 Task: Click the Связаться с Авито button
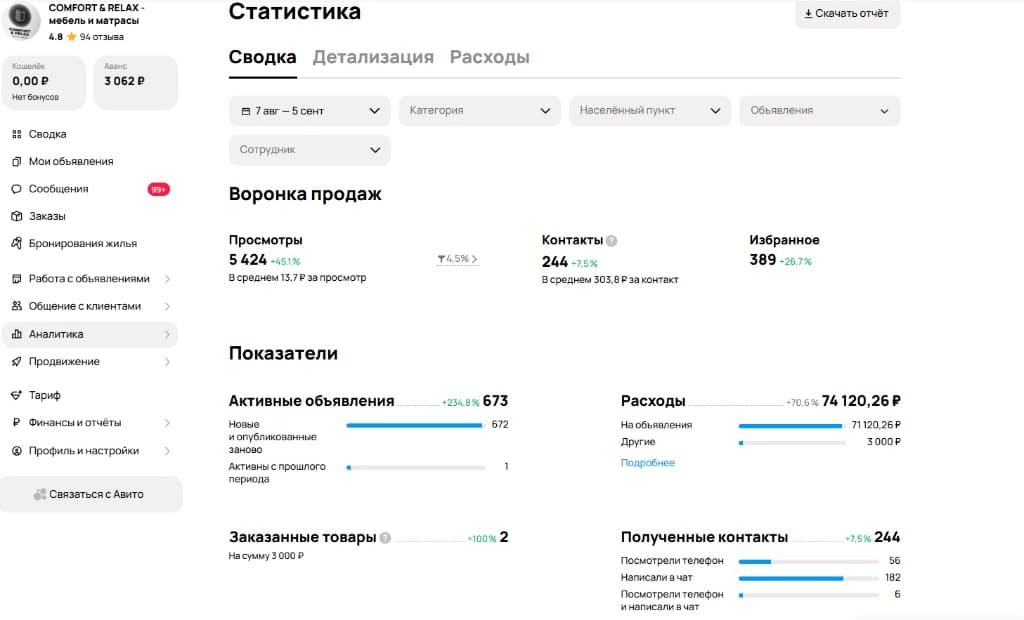point(91,495)
